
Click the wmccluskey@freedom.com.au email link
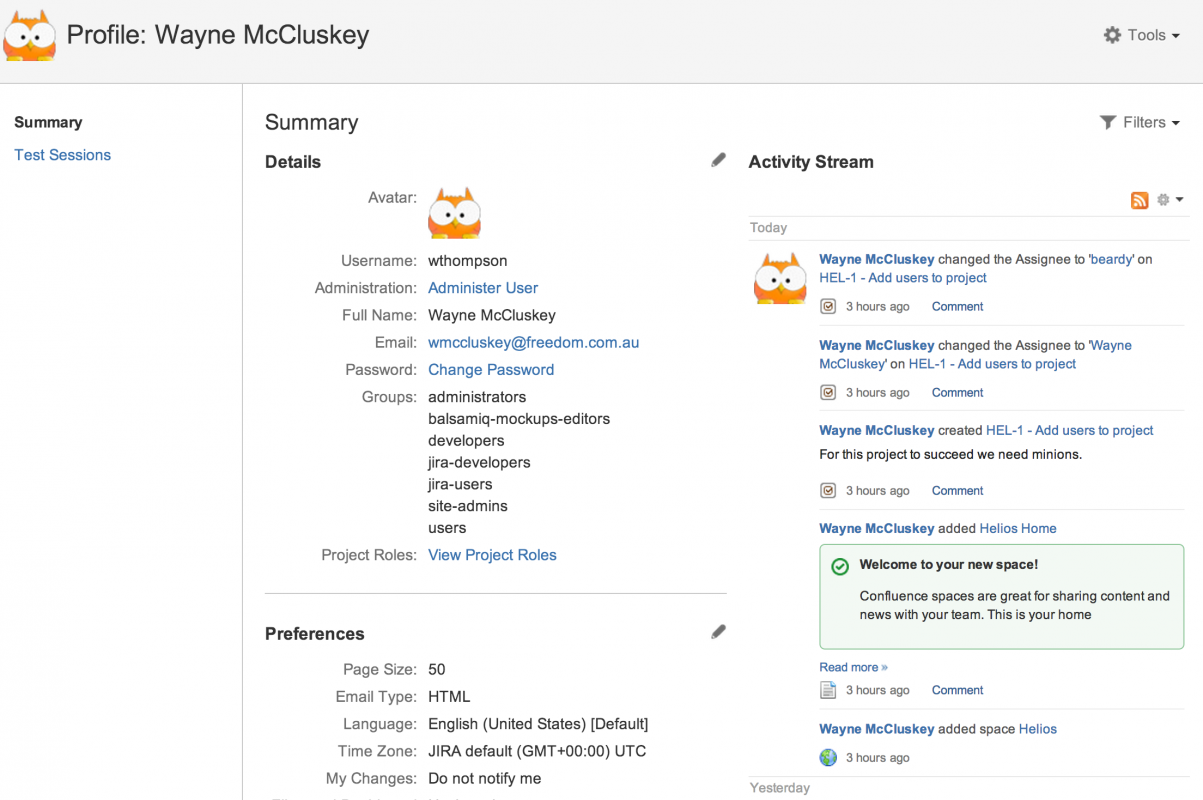pos(533,342)
